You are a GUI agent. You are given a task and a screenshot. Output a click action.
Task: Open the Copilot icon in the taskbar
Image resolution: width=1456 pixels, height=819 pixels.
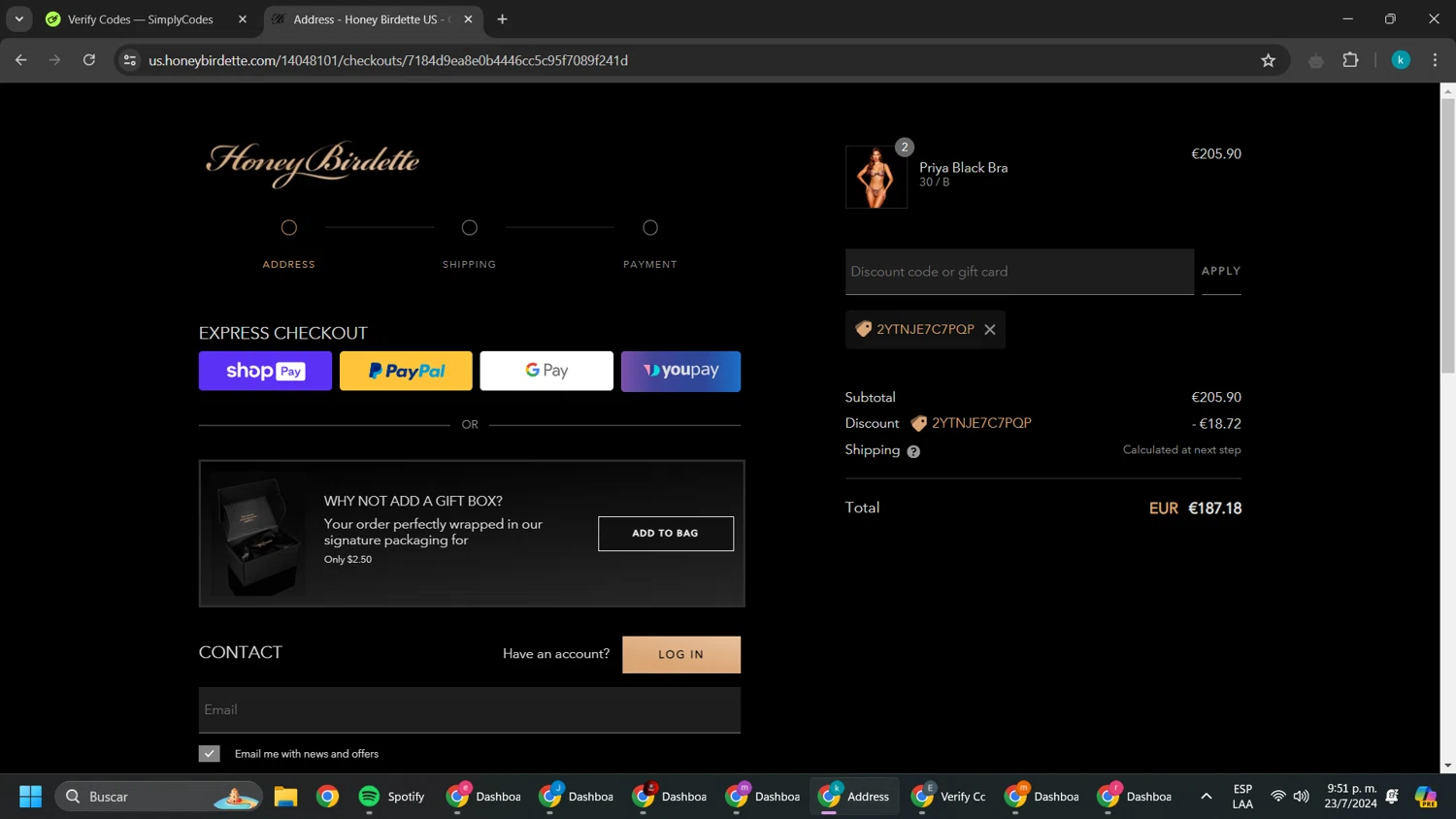pos(1426,797)
